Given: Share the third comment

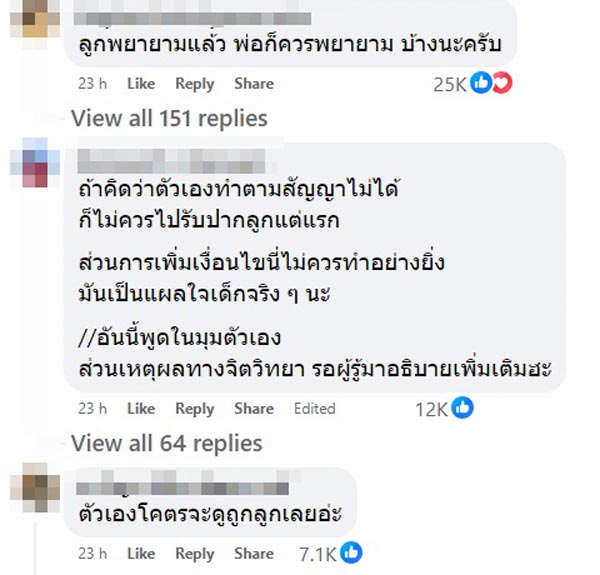Looking at the screenshot, I should click(254, 553).
